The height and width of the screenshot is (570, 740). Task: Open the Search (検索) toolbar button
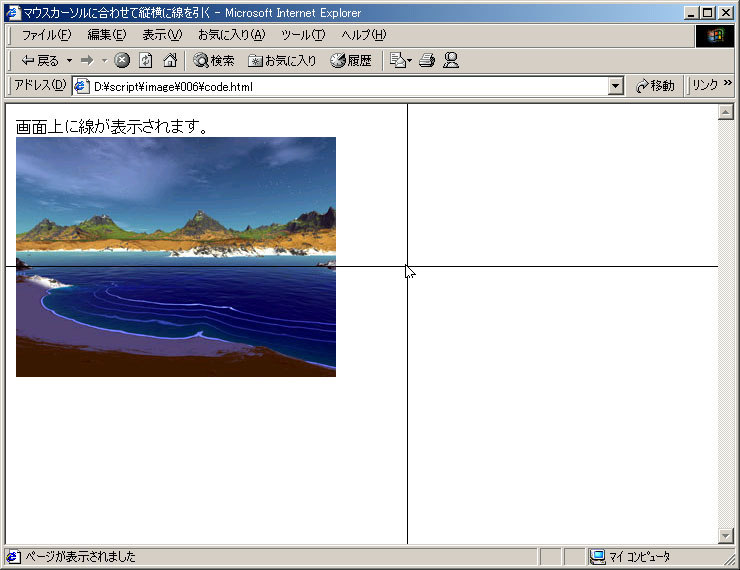[214, 60]
